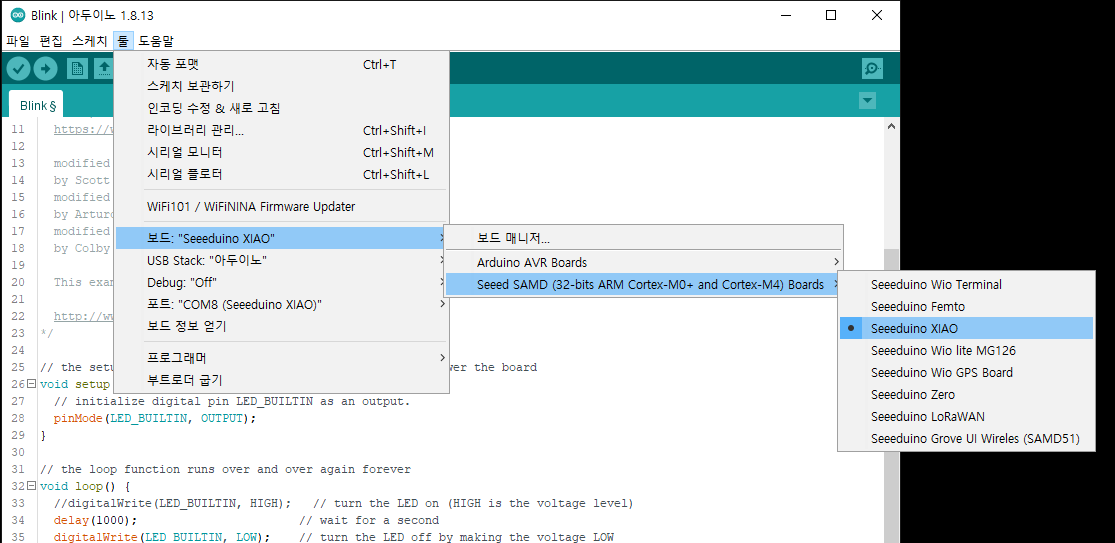Open WiFi101 / WiFiNINA Firmware Updater
Viewport: 1115px width, 543px height.
click(282, 207)
